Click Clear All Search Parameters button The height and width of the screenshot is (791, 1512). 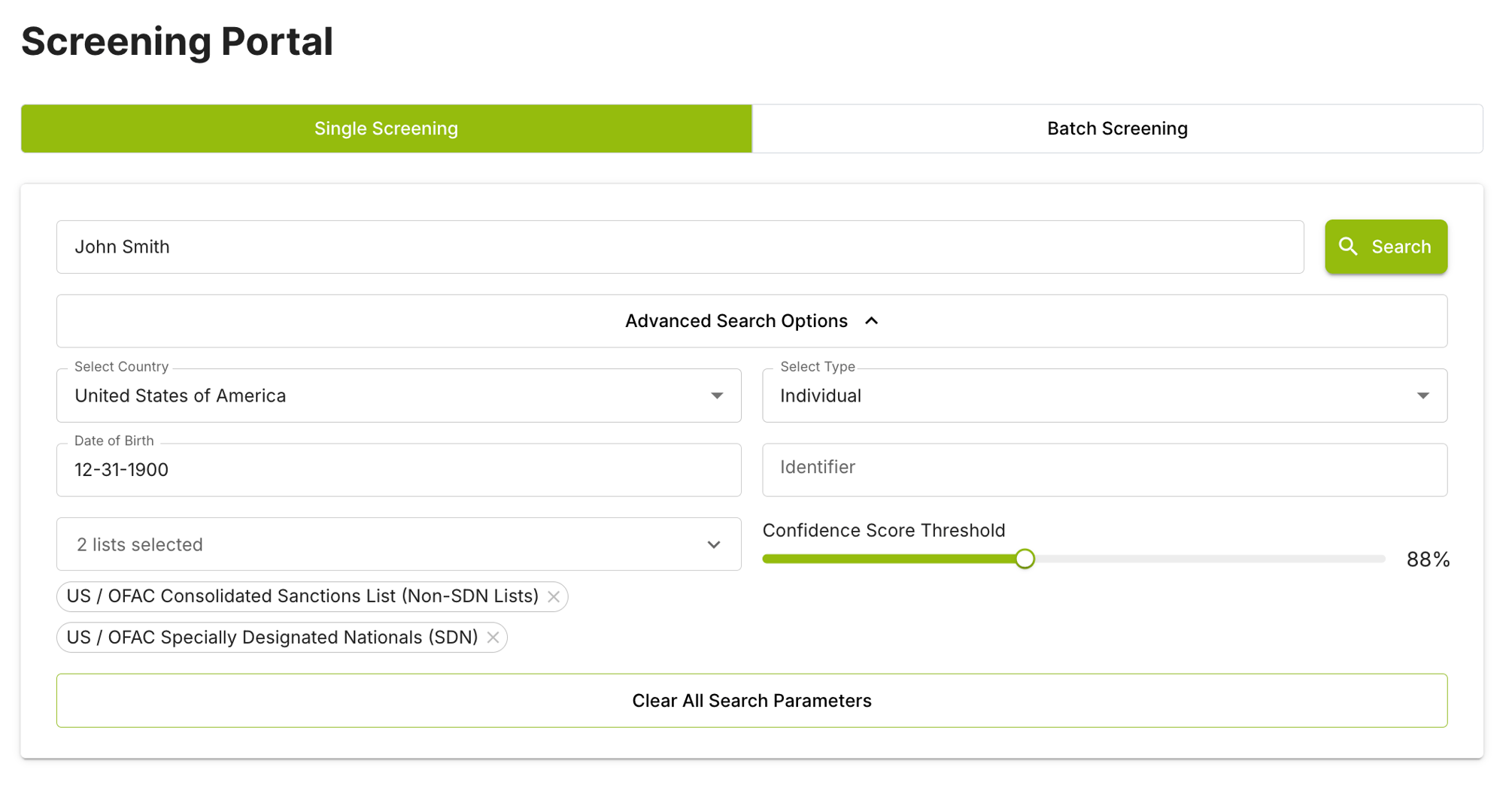[x=751, y=701]
